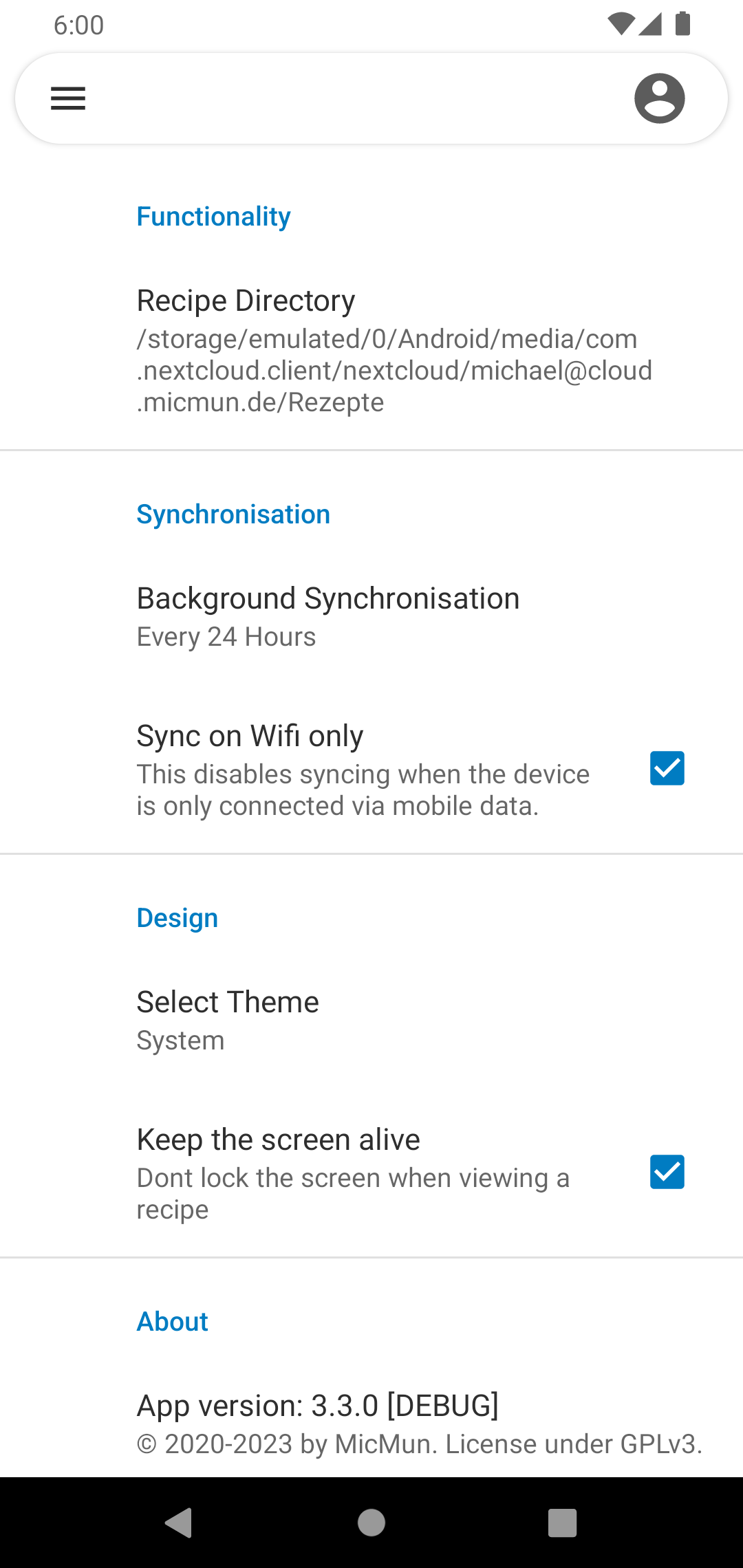
Task: Tap the Functionality section header
Action: (213, 217)
